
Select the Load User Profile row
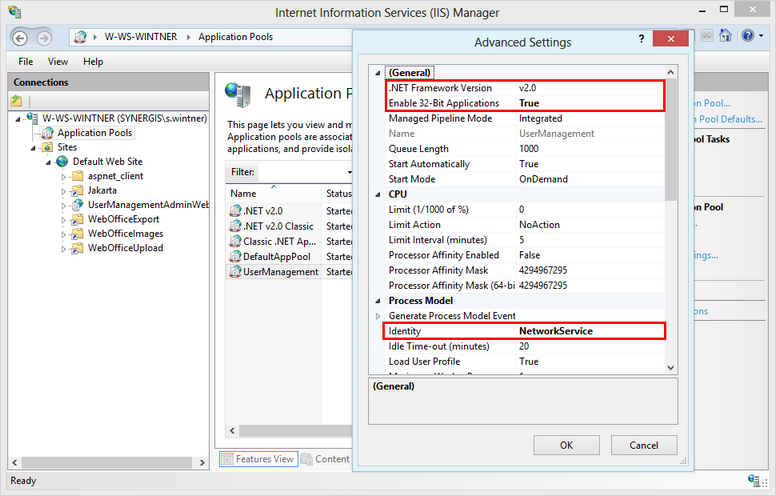point(525,361)
